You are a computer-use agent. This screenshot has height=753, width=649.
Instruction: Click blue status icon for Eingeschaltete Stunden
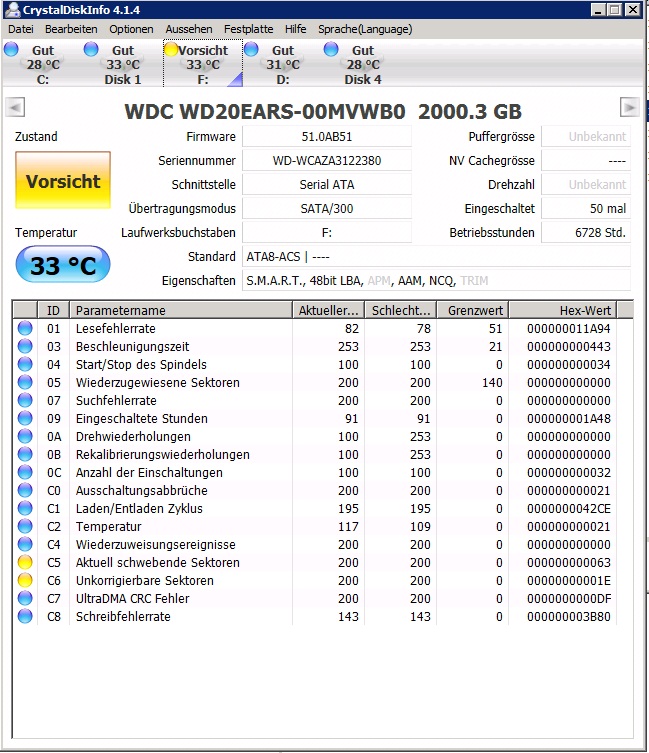[25, 418]
